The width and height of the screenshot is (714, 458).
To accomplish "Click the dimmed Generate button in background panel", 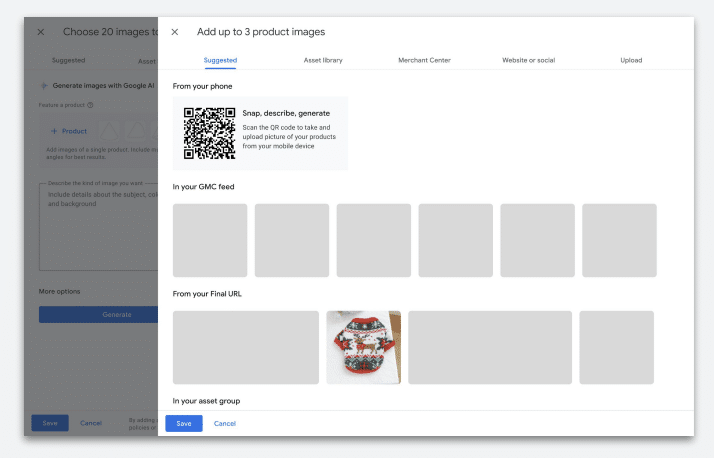I will (x=98, y=315).
